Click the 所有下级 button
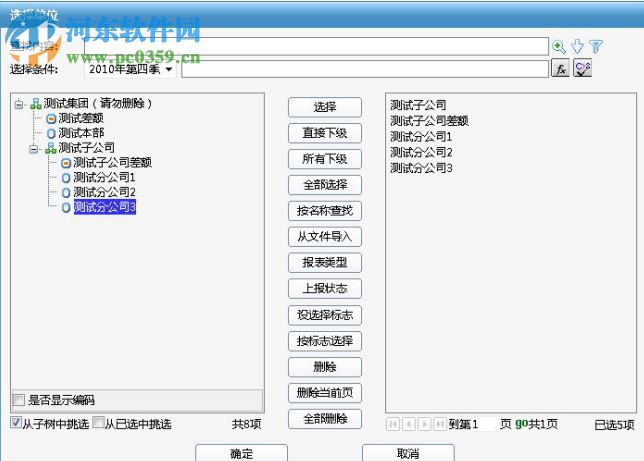 point(325,159)
